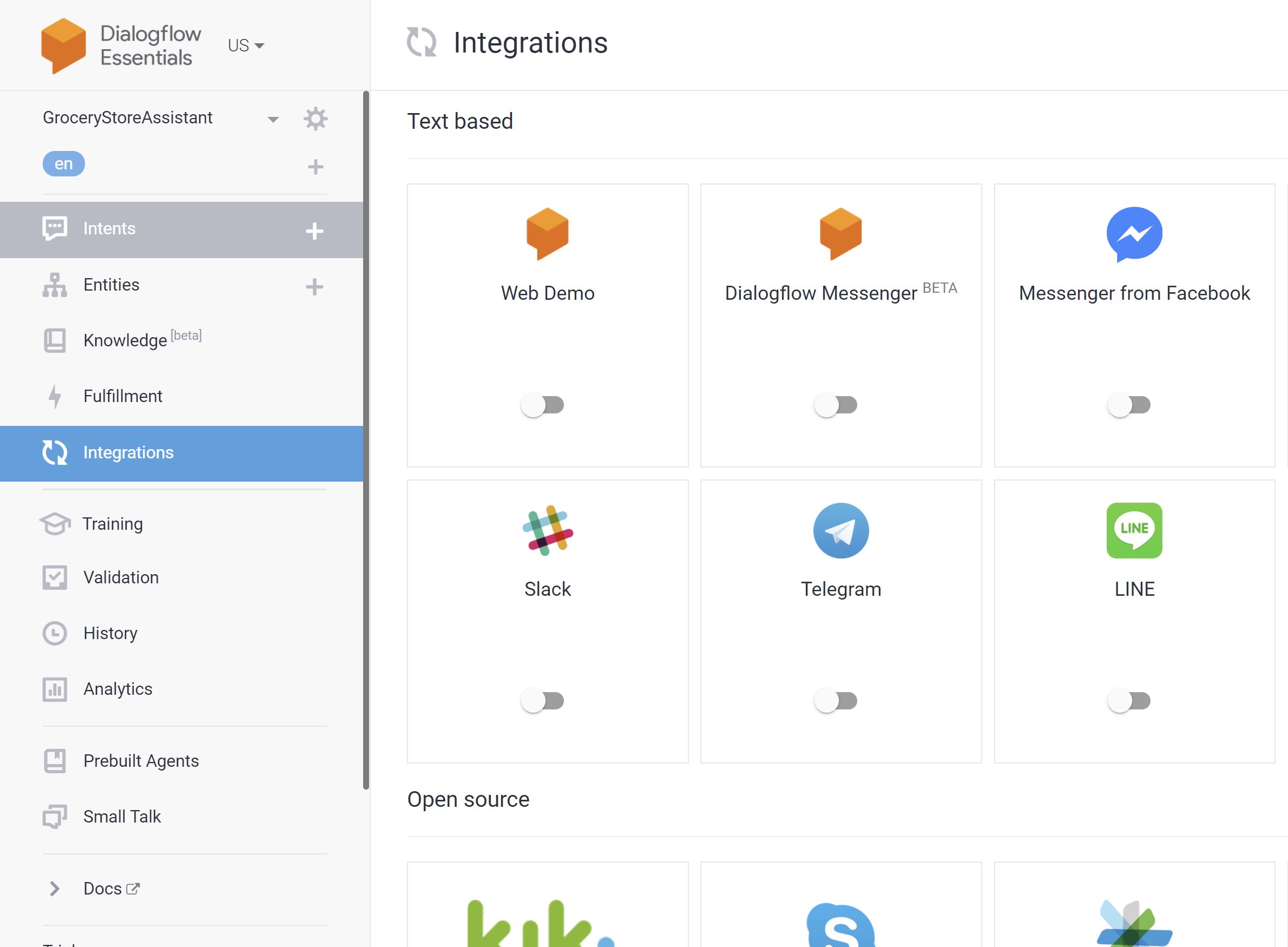Turn on Dialogflow Messenger toggle
Screen dimensions: 1288x947
click(x=835, y=405)
